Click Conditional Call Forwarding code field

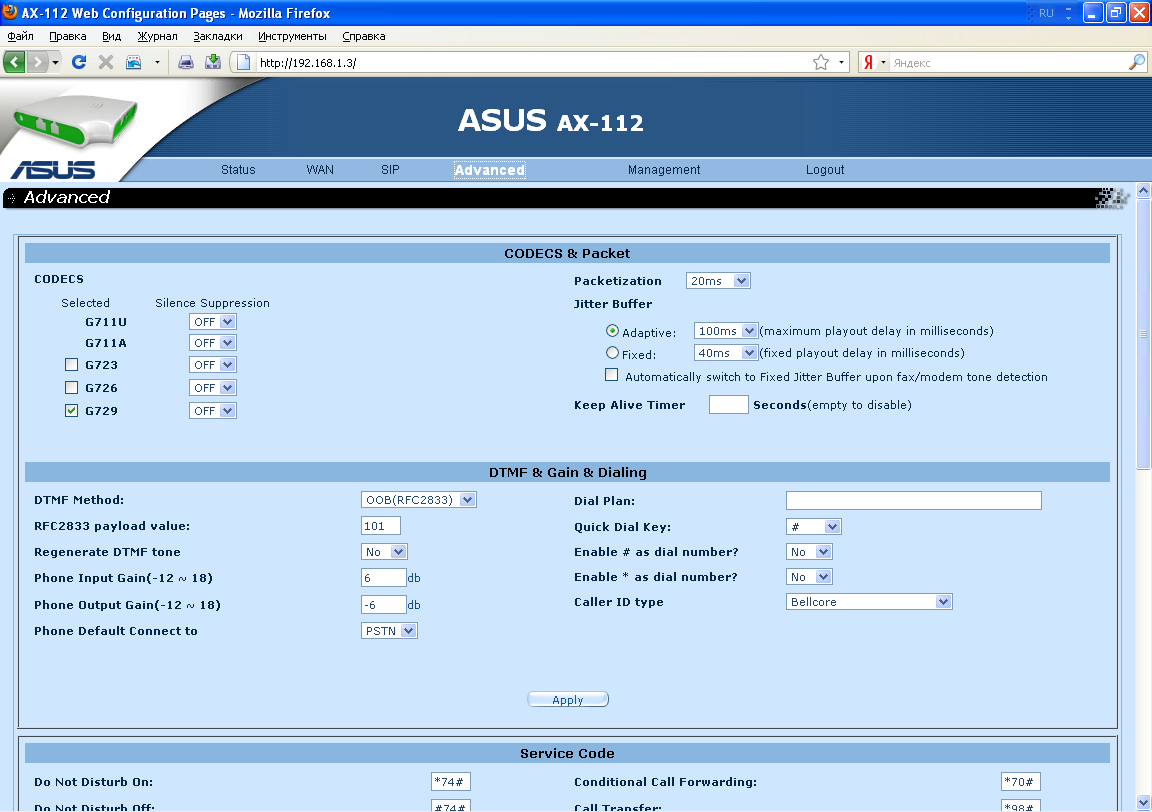point(1020,782)
